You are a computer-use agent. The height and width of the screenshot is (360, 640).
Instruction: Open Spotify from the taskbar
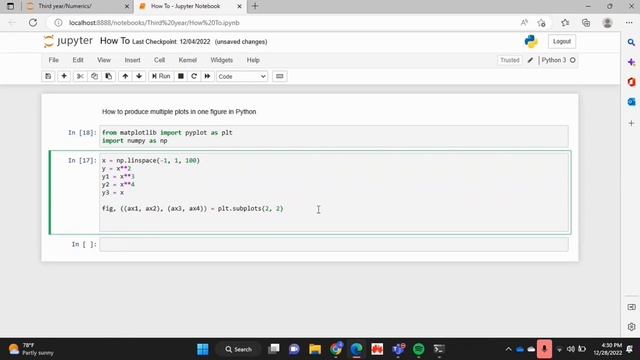coord(418,349)
